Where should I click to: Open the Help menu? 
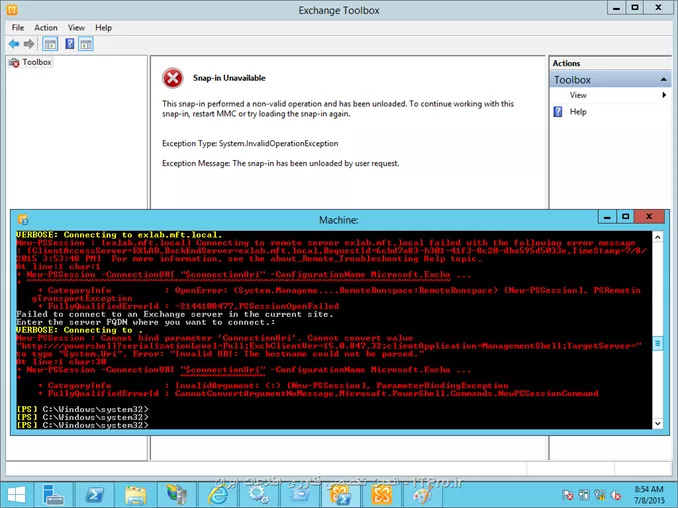coord(103,28)
